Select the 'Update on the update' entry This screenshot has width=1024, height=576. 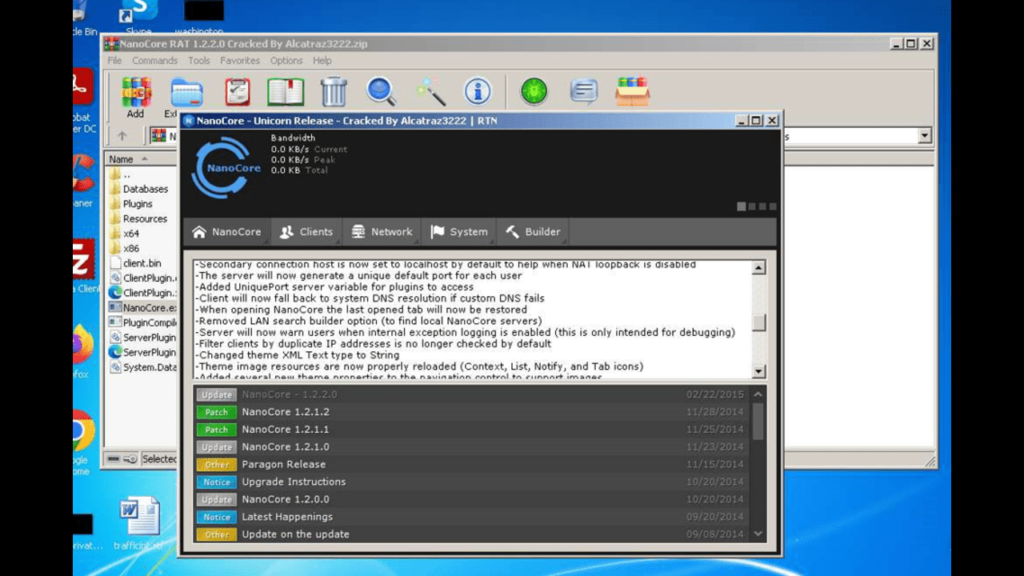point(472,534)
